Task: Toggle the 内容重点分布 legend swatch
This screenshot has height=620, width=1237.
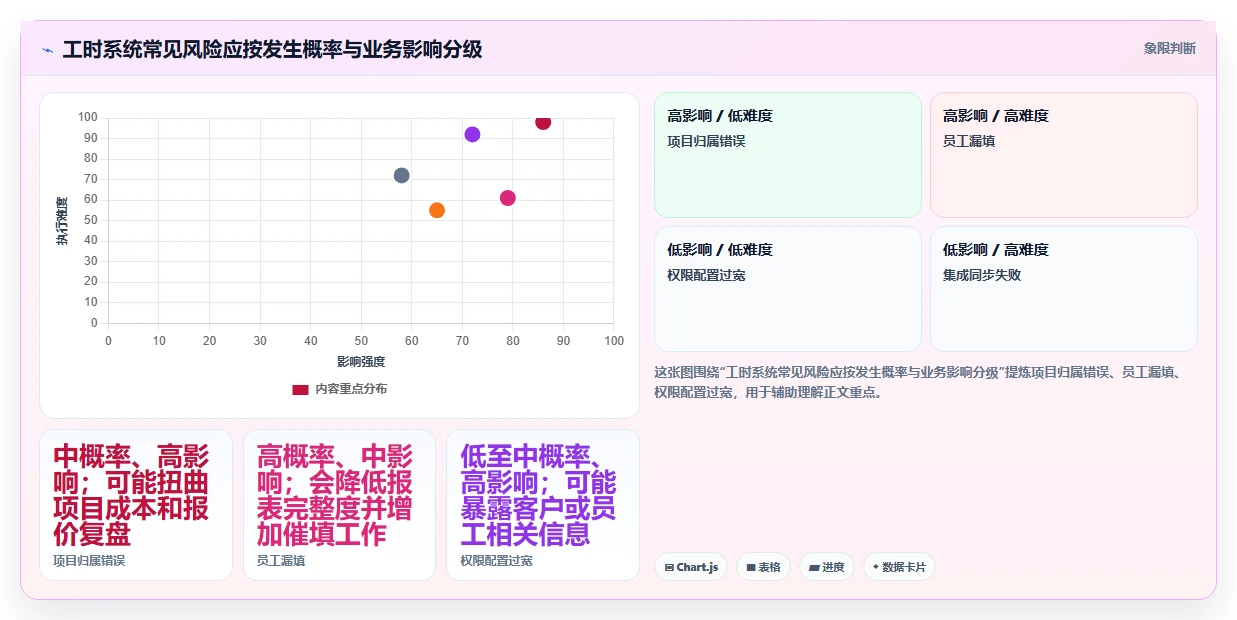Action: [300, 389]
